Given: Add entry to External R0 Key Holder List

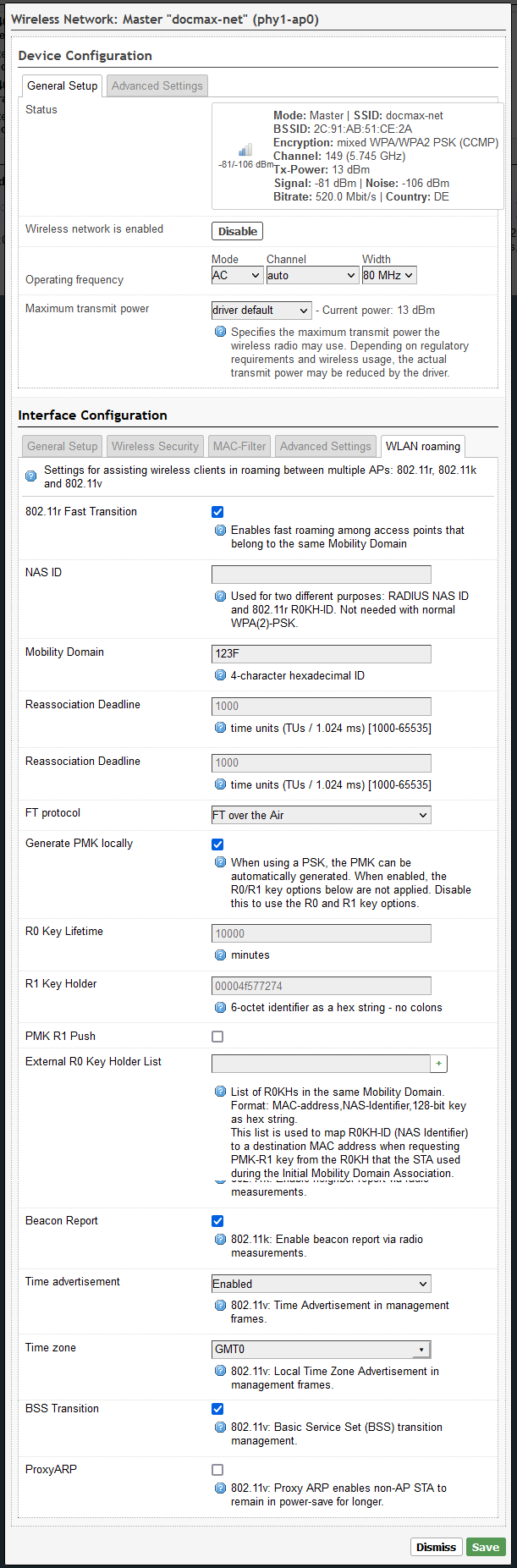Looking at the screenshot, I should (439, 1064).
